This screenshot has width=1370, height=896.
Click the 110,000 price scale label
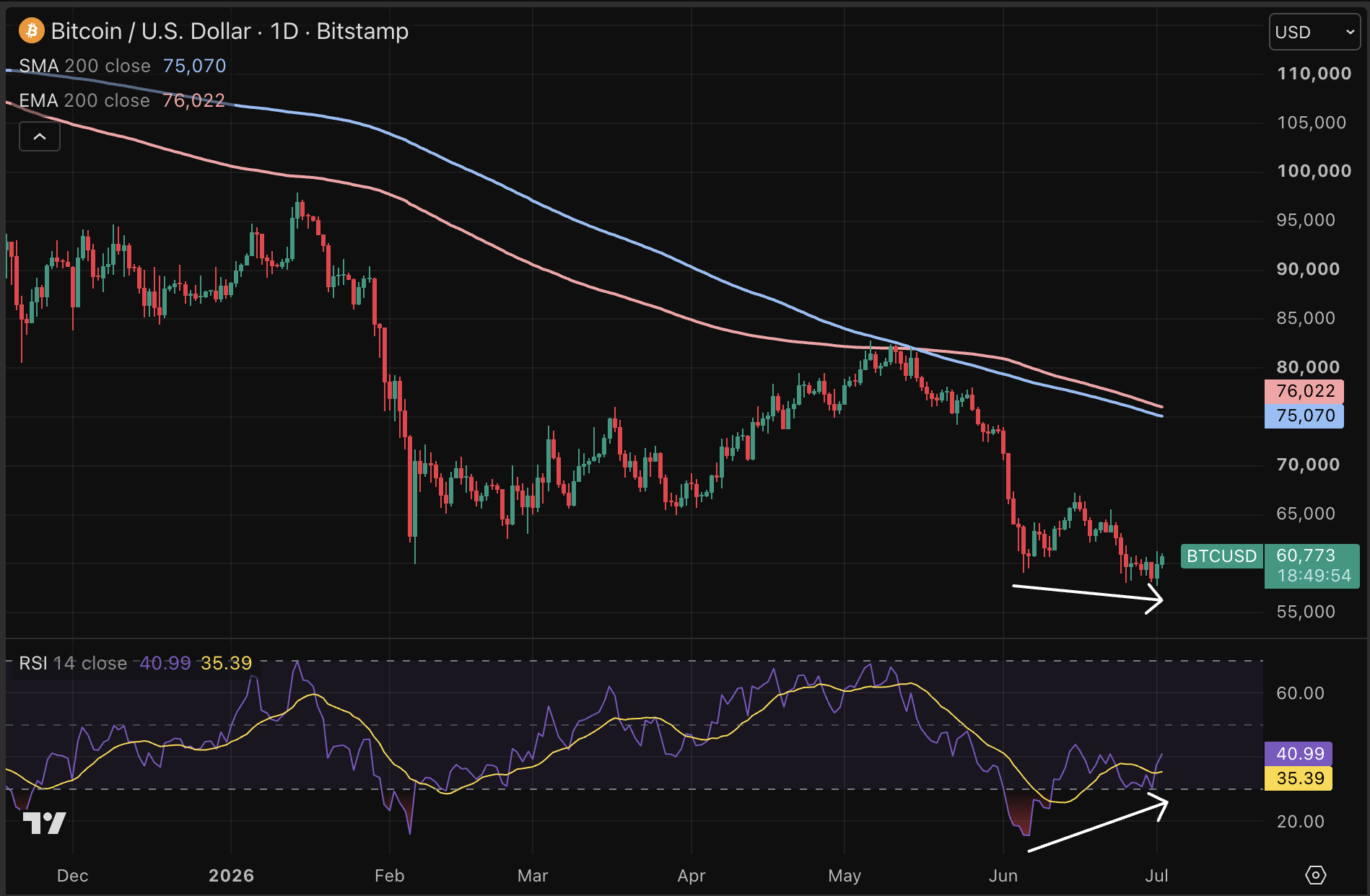click(x=1314, y=74)
